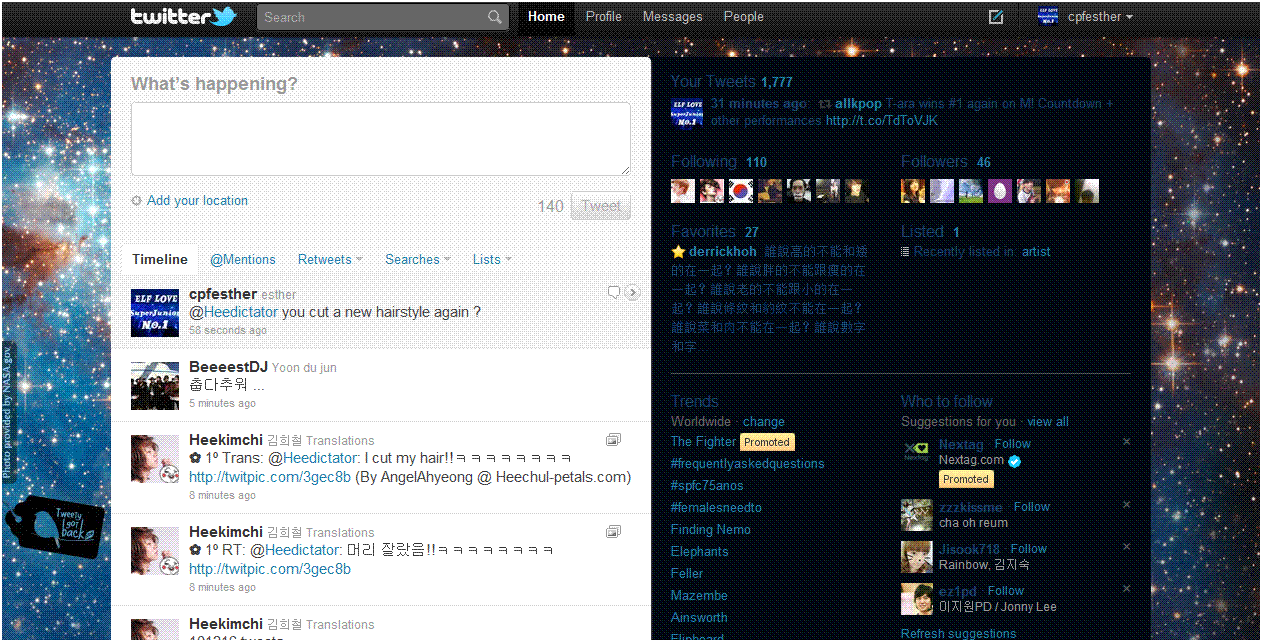
Task: Click media icon on Heekimchi RT tweet
Action: 614,532
